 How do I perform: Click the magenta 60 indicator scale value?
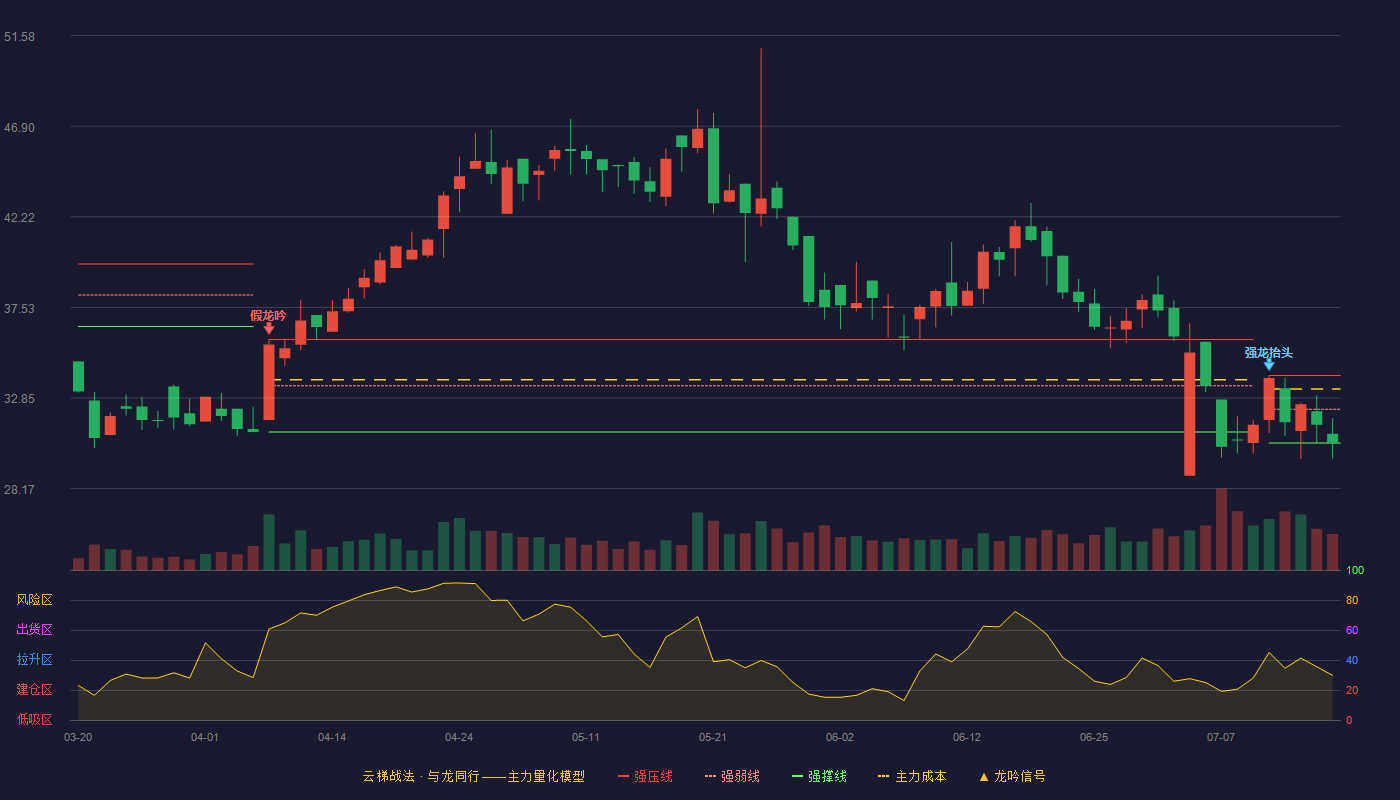[x=1352, y=630]
